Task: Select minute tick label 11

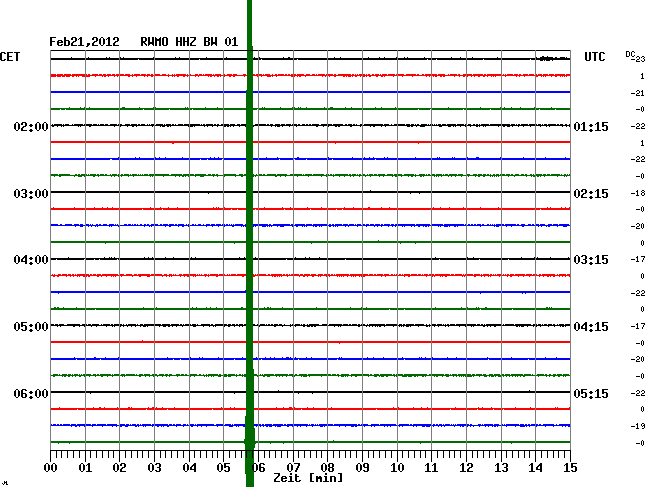Action: pos(431,468)
